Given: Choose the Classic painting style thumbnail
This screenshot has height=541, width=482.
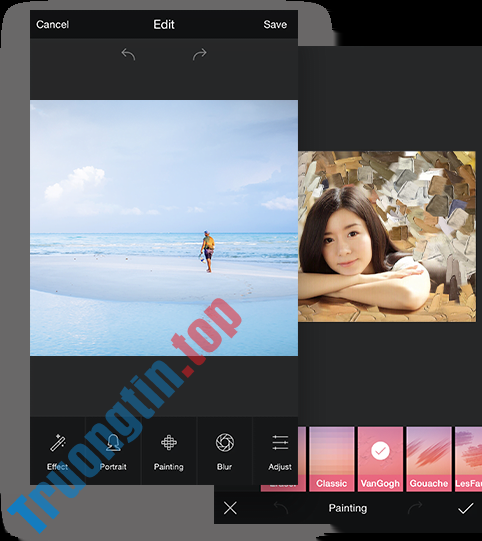Looking at the screenshot, I should (x=332, y=459).
